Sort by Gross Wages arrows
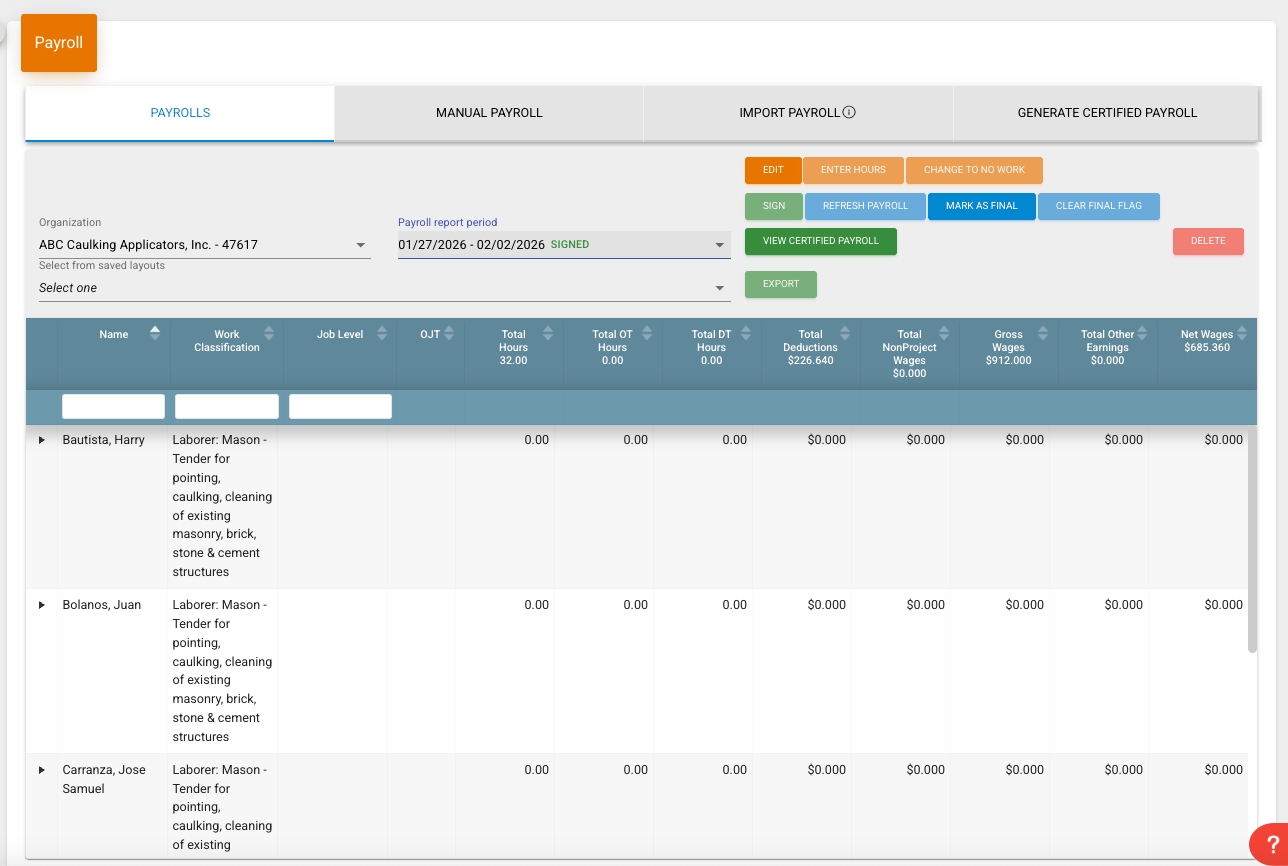Screen dimensions: 1288x866 [1043, 334]
